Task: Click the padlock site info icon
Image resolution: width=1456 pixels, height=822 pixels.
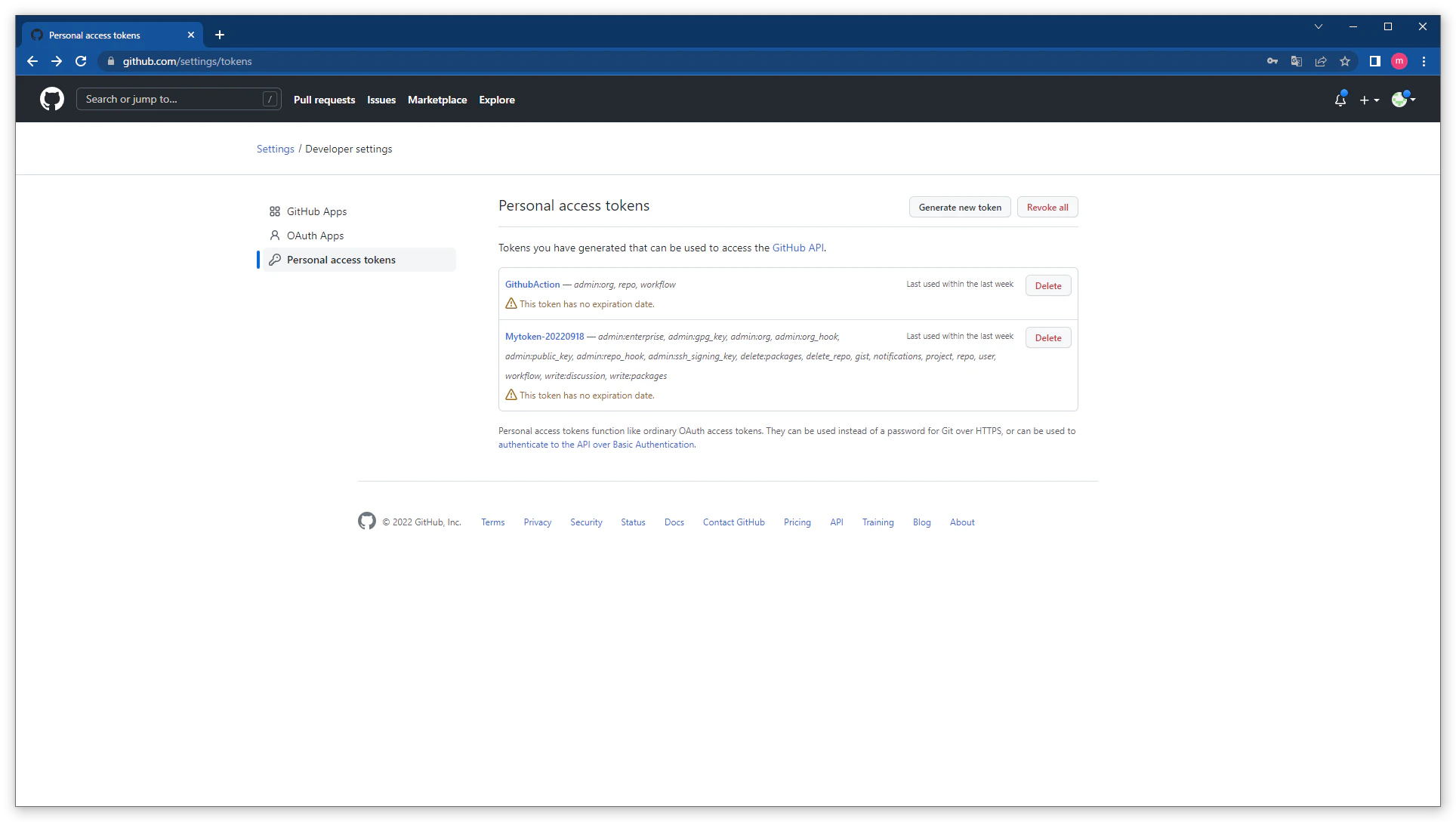Action: point(111,61)
